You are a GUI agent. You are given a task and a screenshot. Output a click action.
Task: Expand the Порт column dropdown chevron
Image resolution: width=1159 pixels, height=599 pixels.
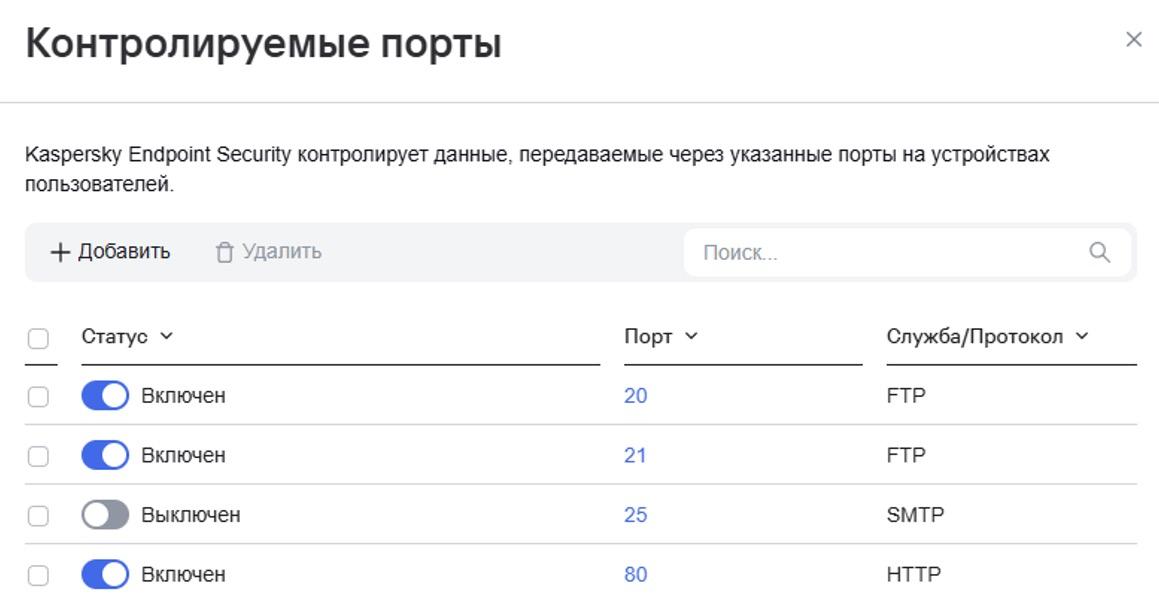(x=691, y=336)
